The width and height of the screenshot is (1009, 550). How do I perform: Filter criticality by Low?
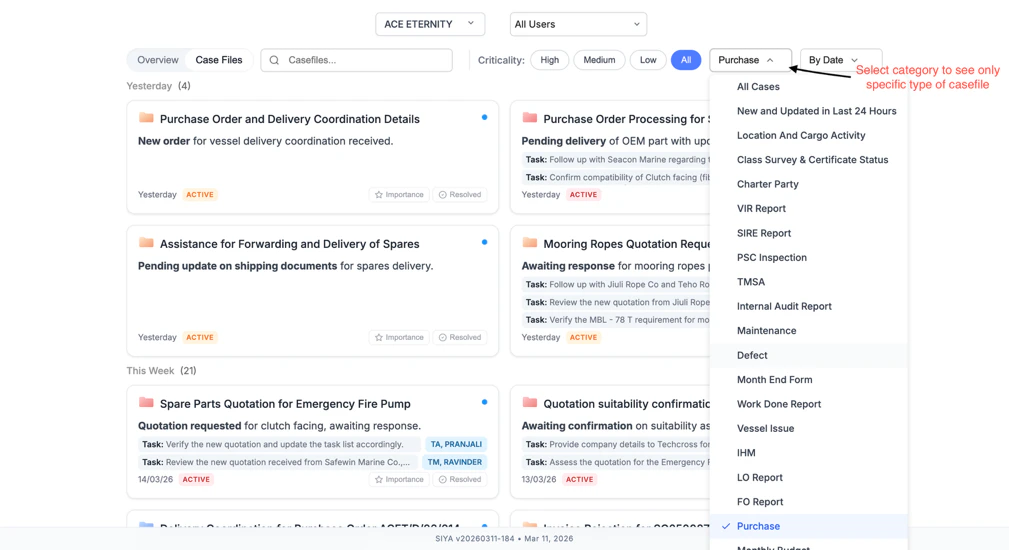pyautogui.click(x=648, y=60)
